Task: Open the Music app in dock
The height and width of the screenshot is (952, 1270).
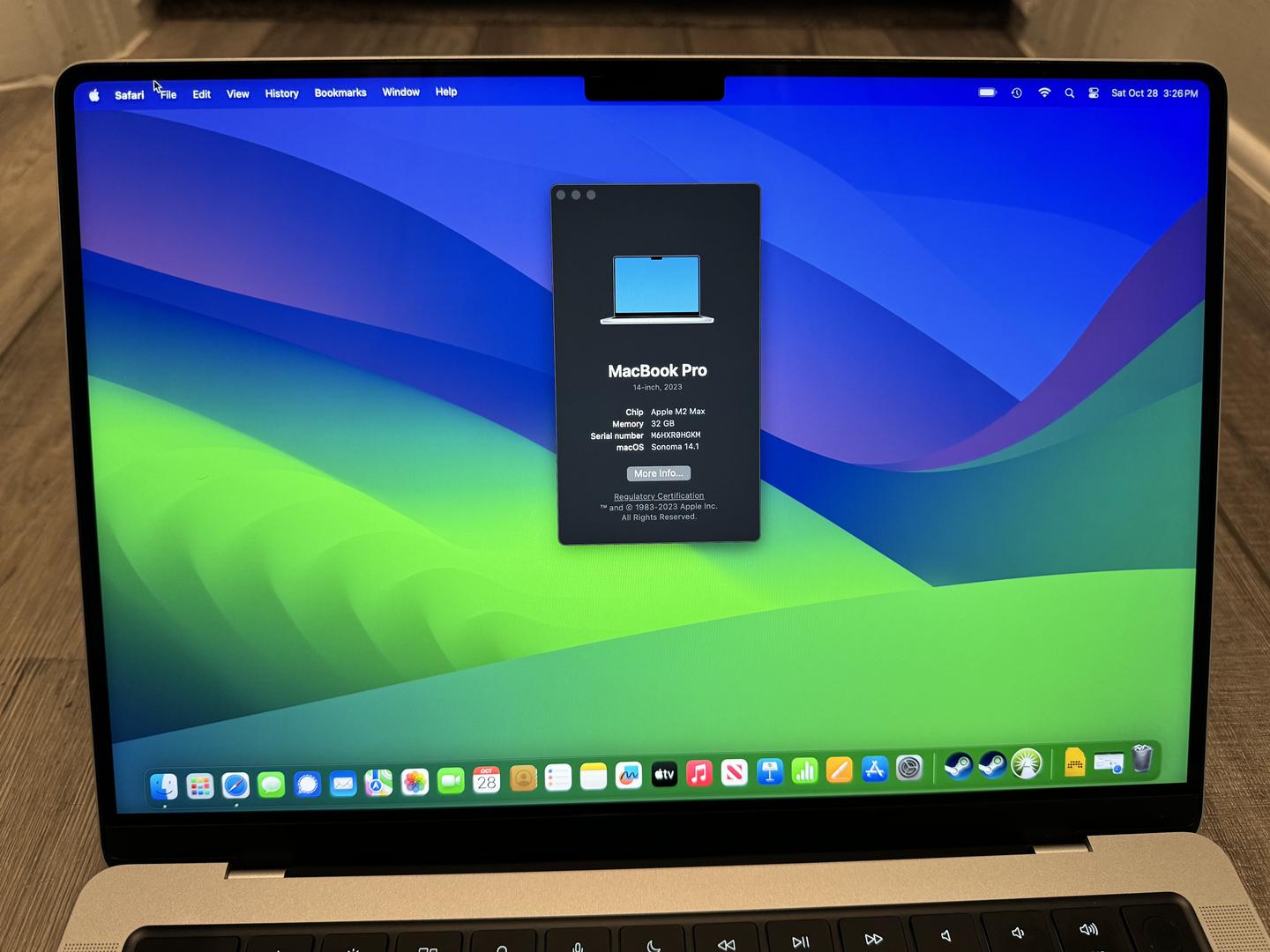Action: (699, 774)
